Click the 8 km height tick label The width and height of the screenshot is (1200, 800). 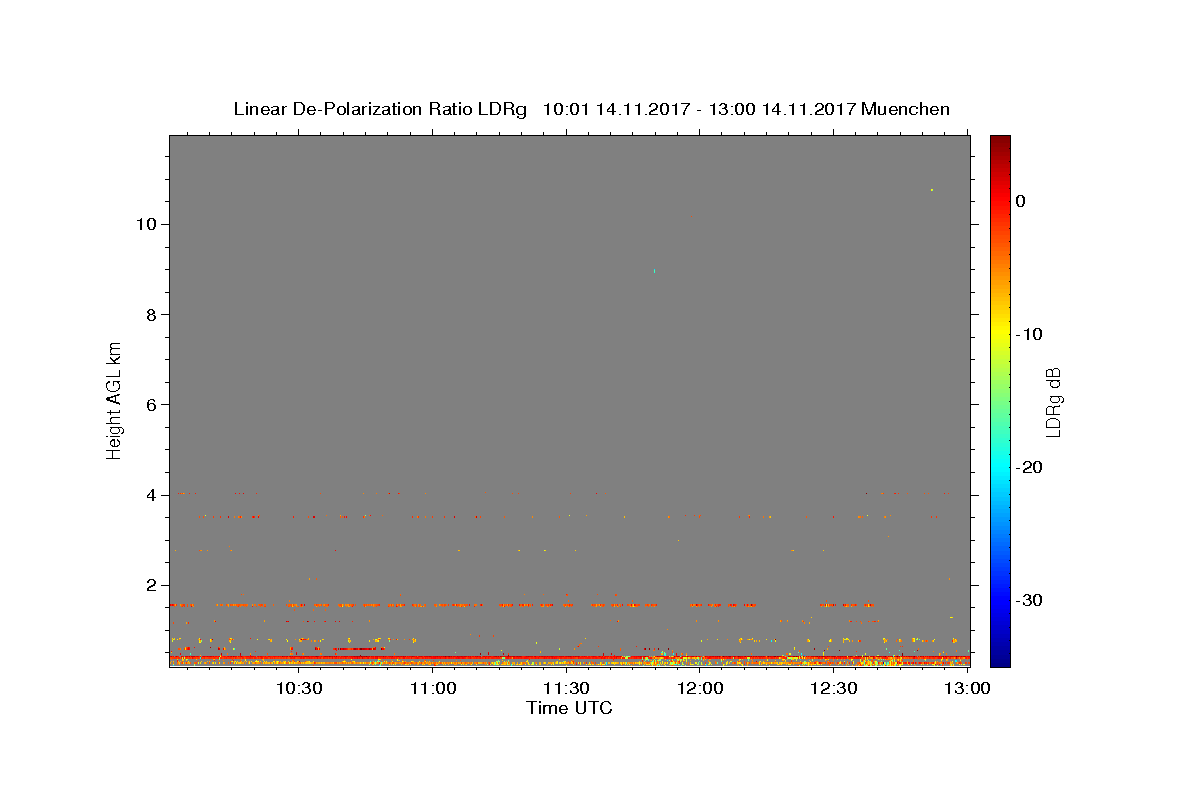coord(152,314)
